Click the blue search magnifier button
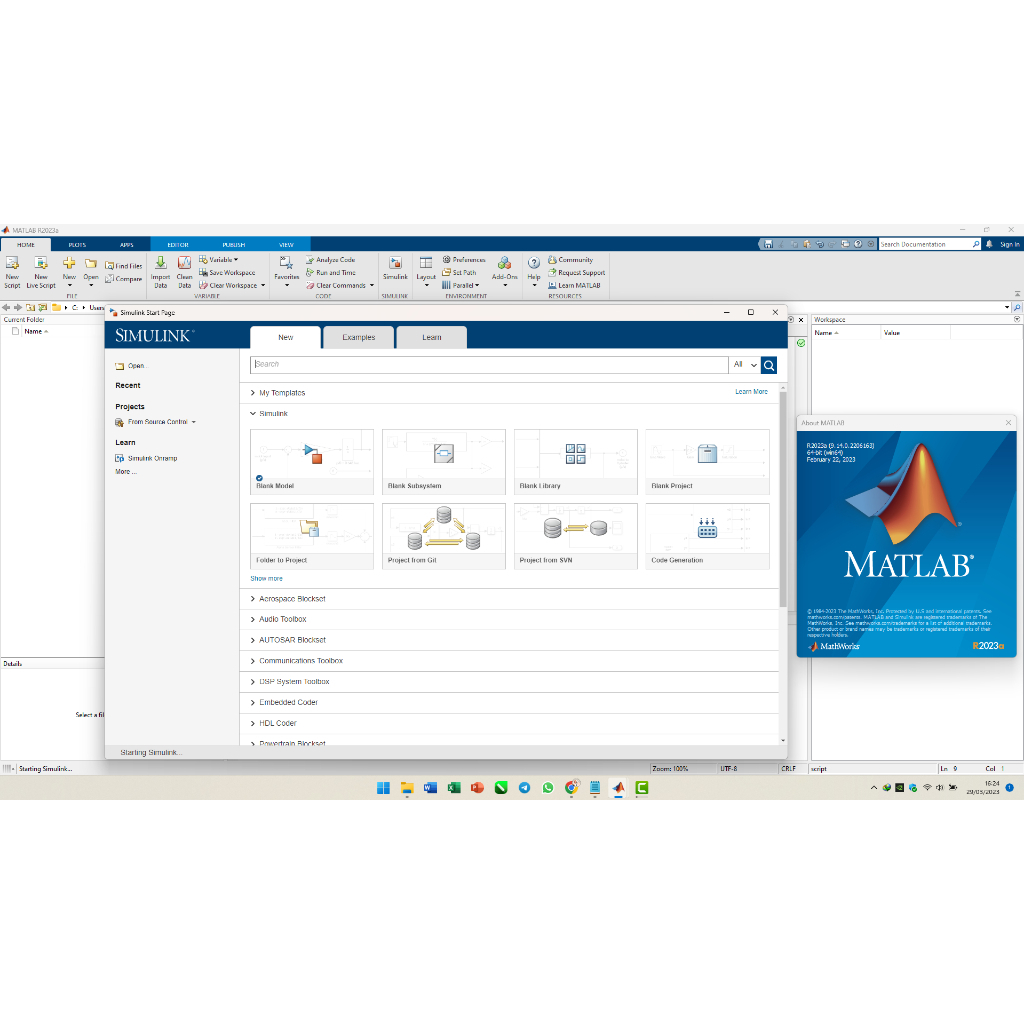 pos(768,365)
